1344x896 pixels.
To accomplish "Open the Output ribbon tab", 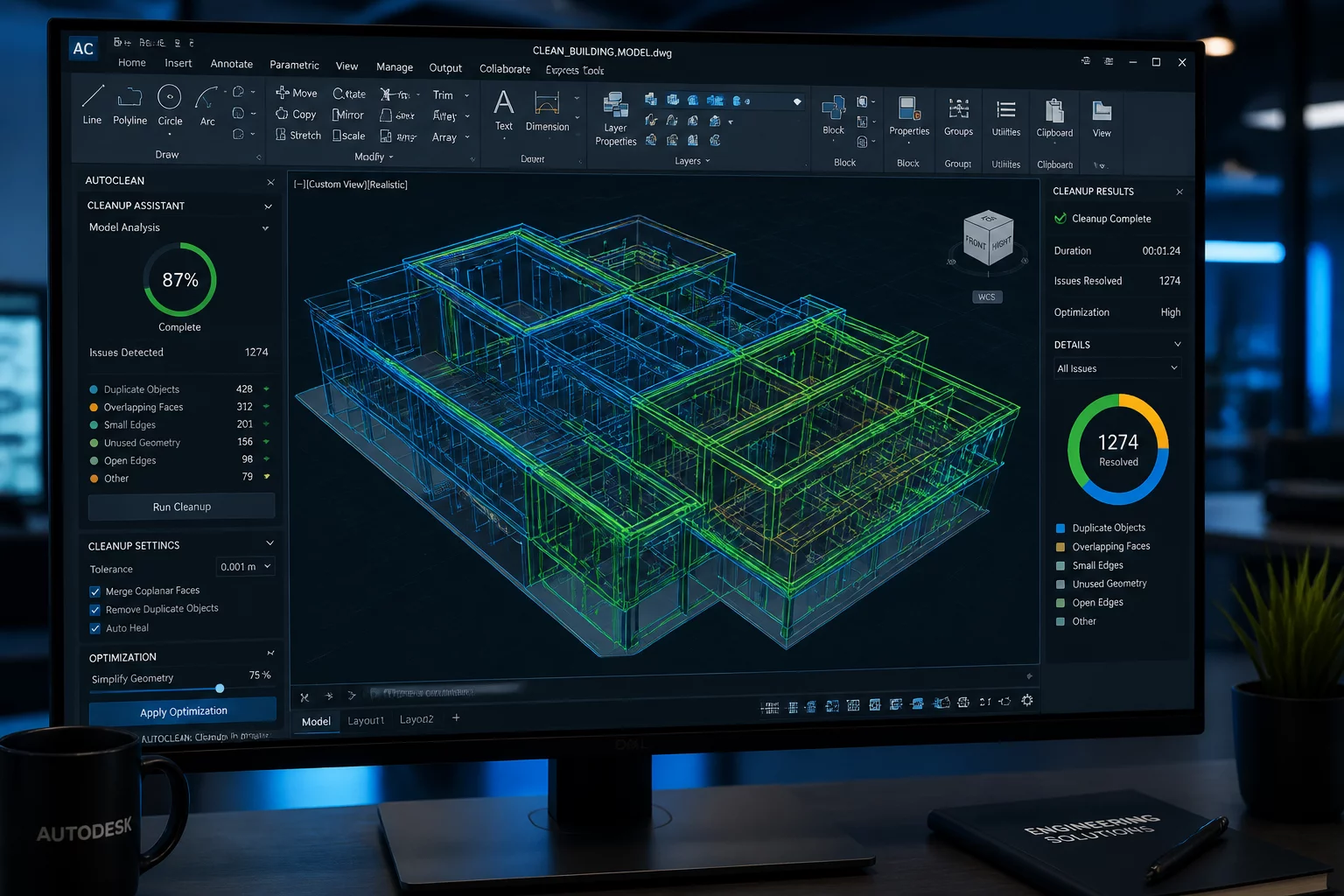I will pyautogui.click(x=445, y=68).
